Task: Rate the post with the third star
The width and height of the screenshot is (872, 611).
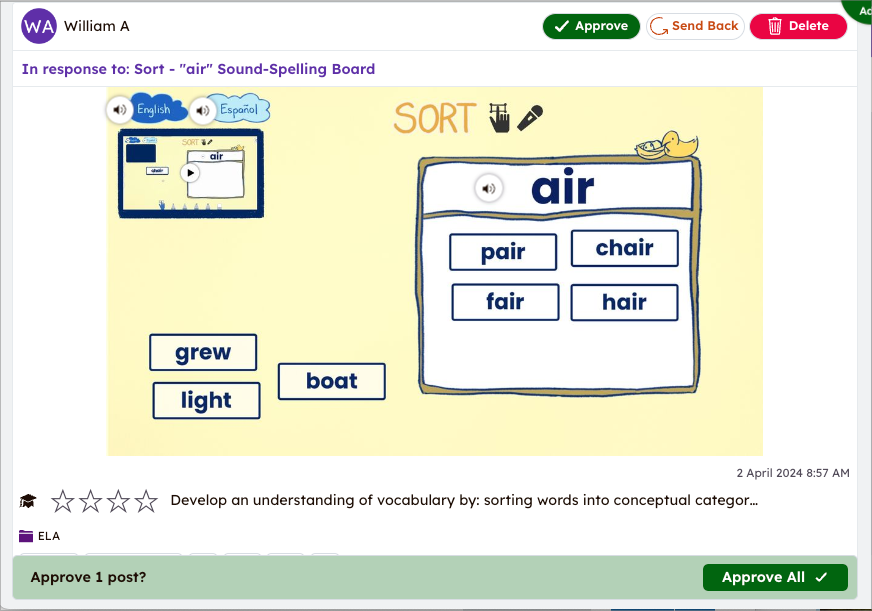Action: (x=119, y=500)
